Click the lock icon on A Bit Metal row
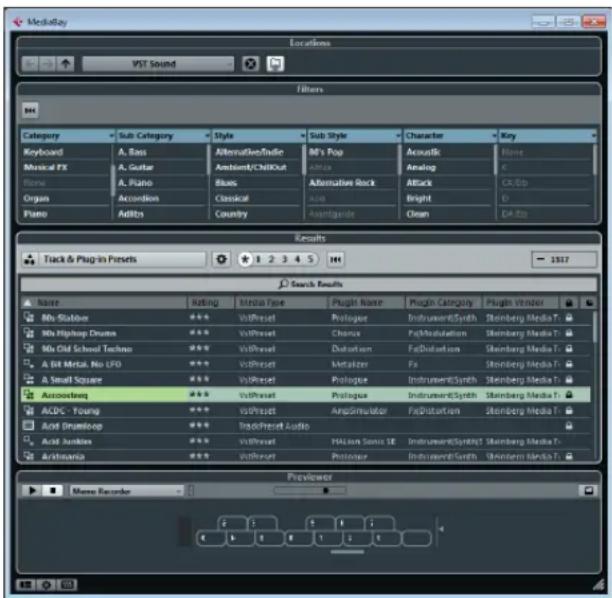612x598 pixels. point(569,364)
